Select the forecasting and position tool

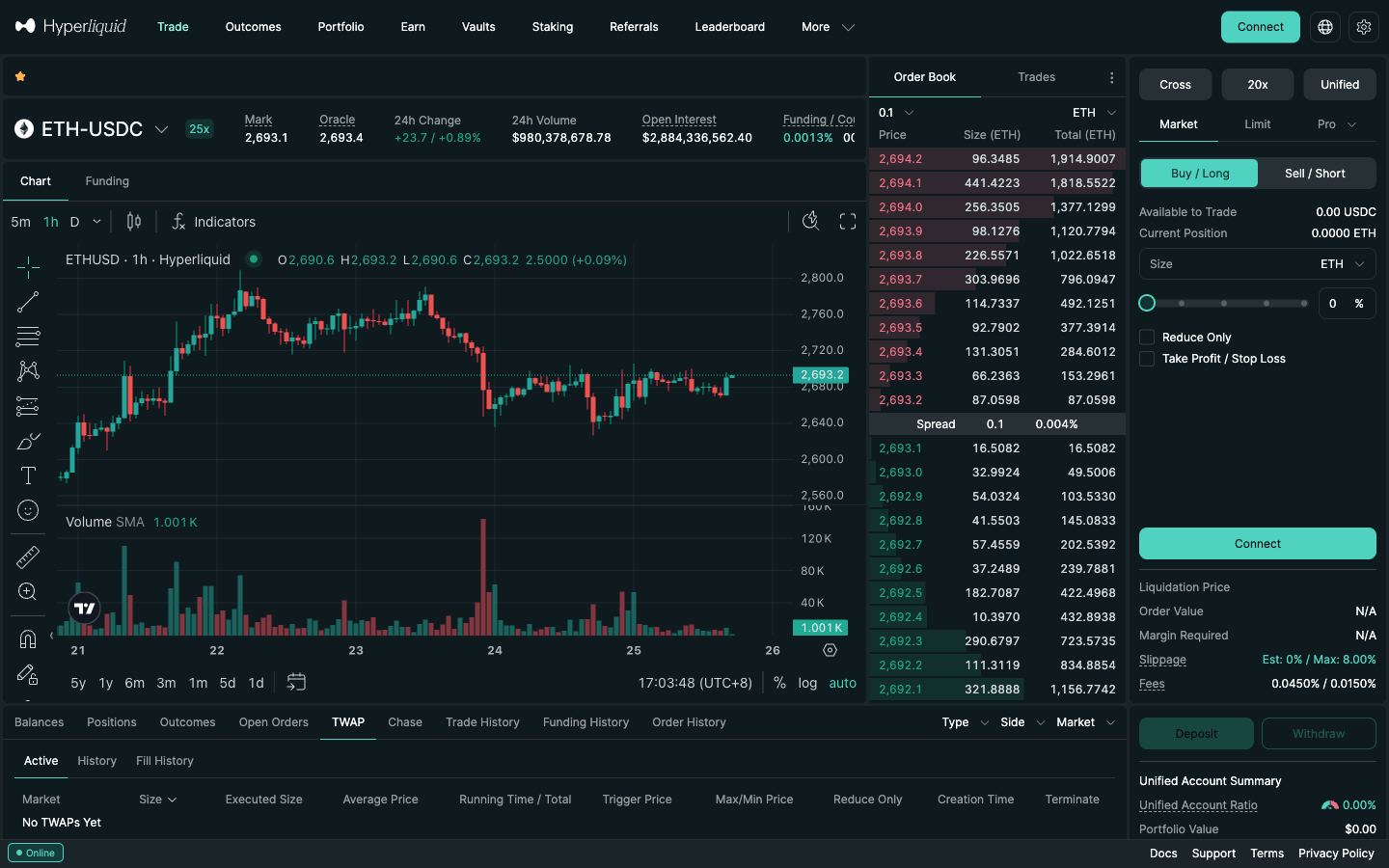coord(28,406)
